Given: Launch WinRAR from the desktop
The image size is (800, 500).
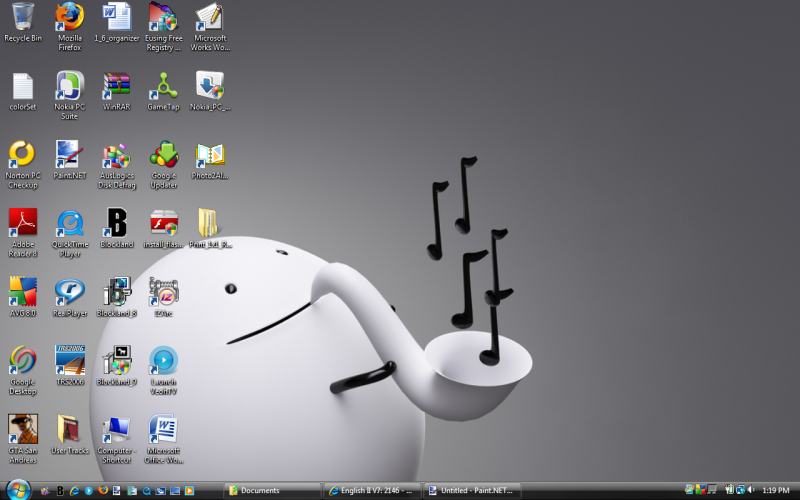Looking at the screenshot, I should point(117,92).
